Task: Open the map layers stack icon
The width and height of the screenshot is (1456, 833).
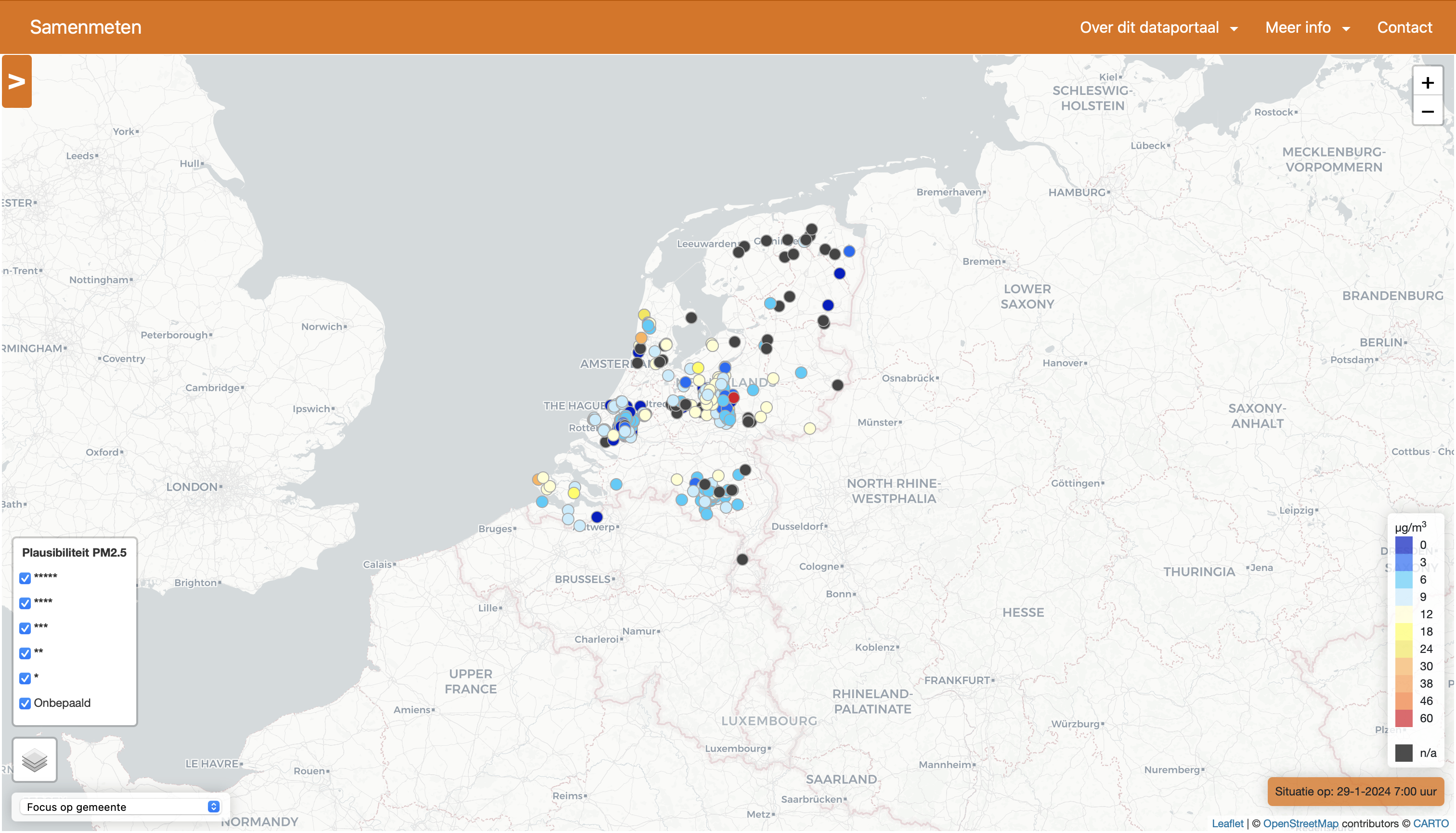Action: 34,760
